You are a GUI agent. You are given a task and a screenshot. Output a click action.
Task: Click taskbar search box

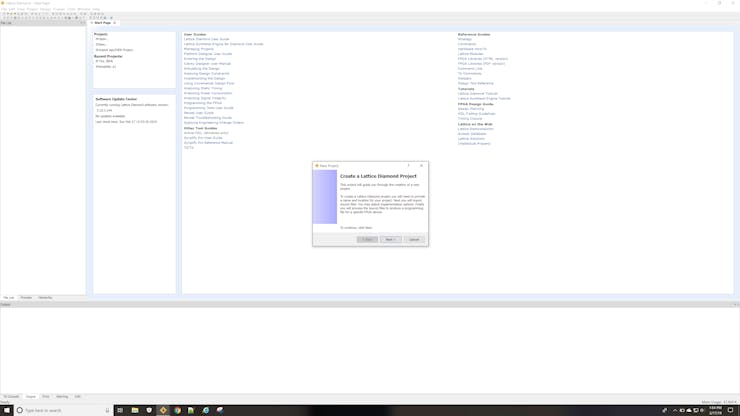[x=63, y=410]
